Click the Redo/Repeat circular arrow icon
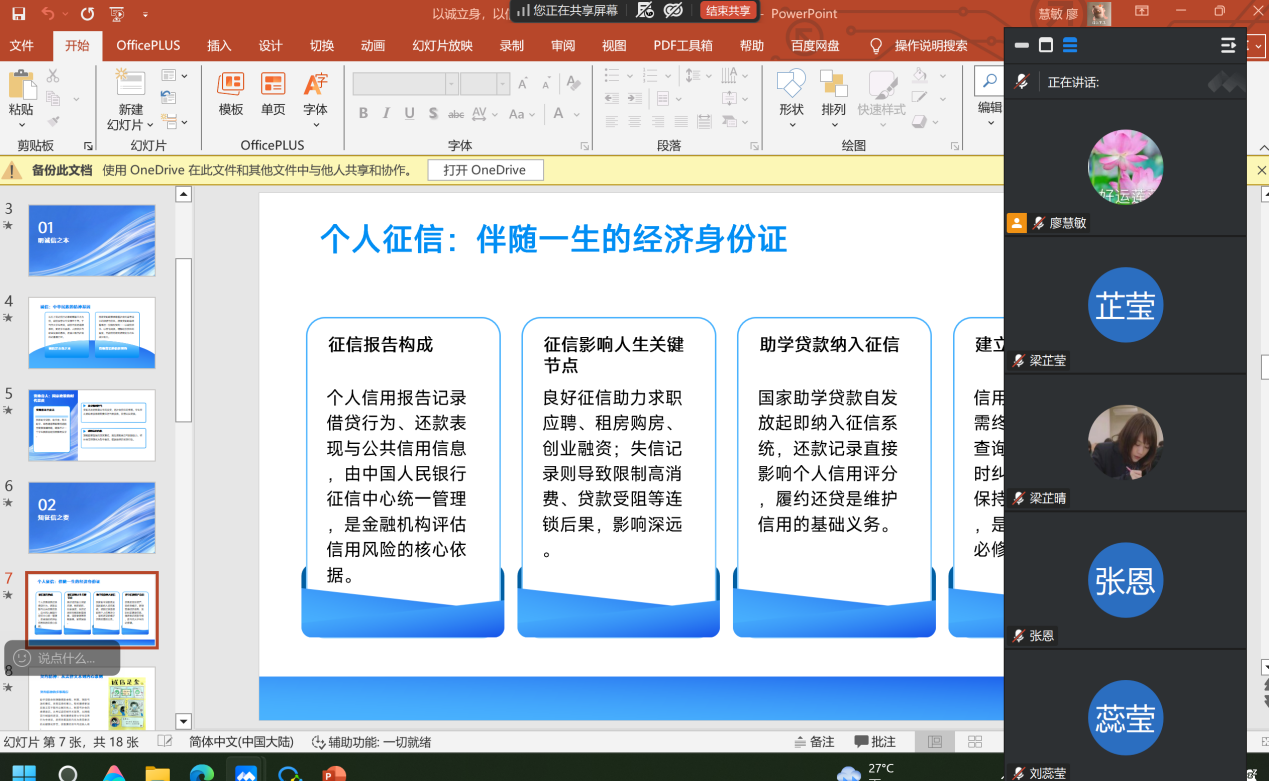Viewport: 1269px width, 781px height. pyautogui.click(x=87, y=14)
